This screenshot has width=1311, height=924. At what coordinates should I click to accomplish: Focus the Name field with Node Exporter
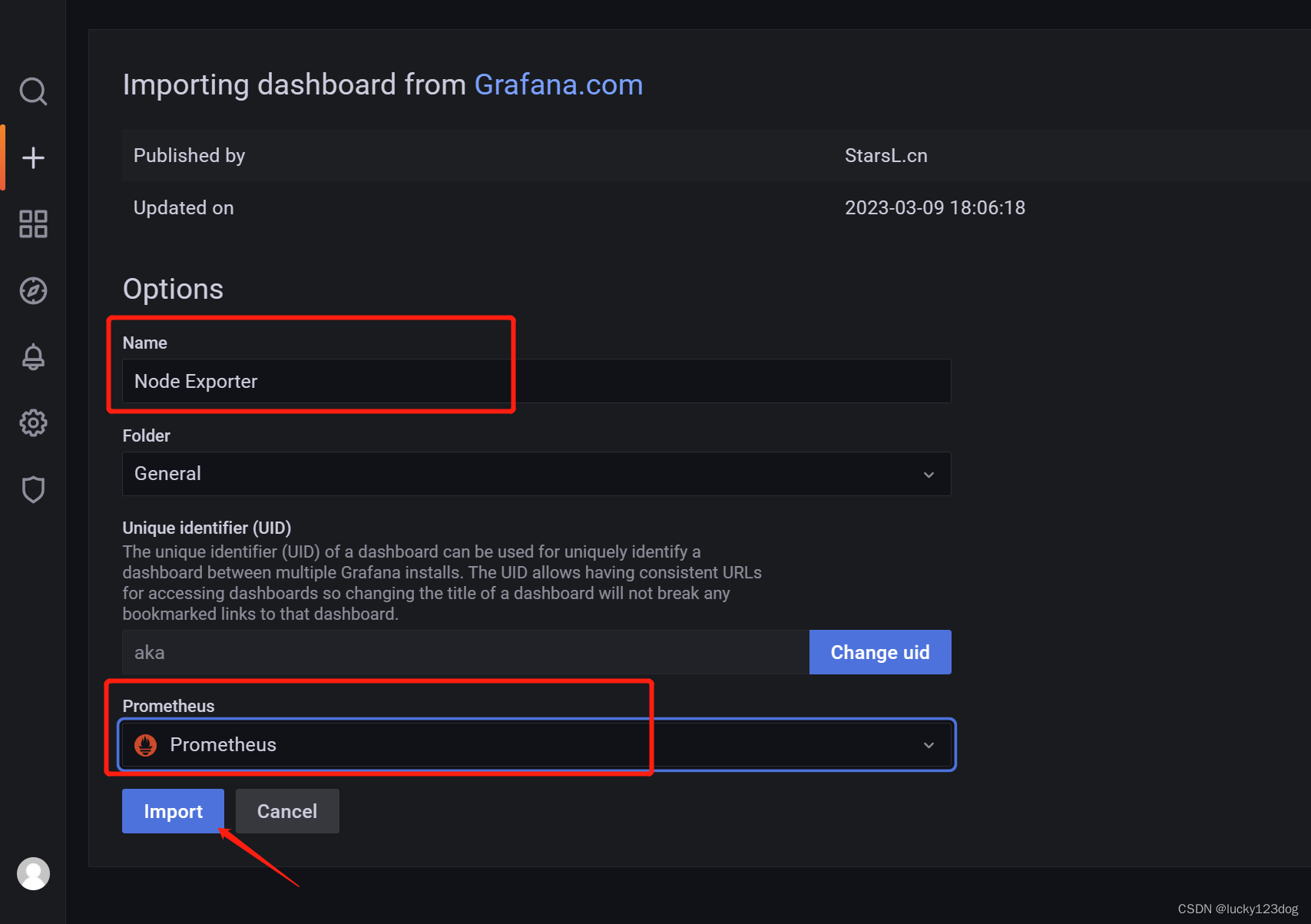point(536,381)
